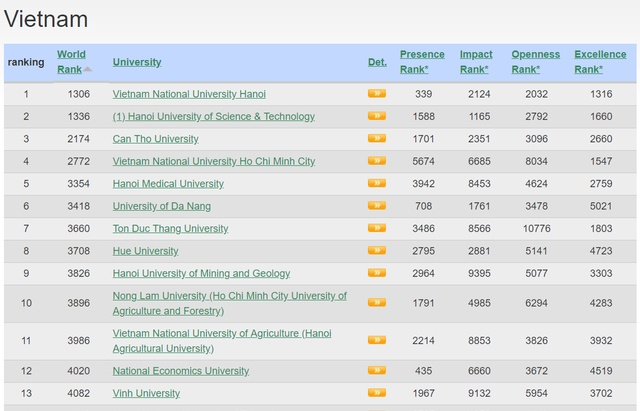The width and height of the screenshot is (640, 411).
Task: Open Vietnam National University Hanoi link
Action: pyautogui.click(x=189, y=94)
